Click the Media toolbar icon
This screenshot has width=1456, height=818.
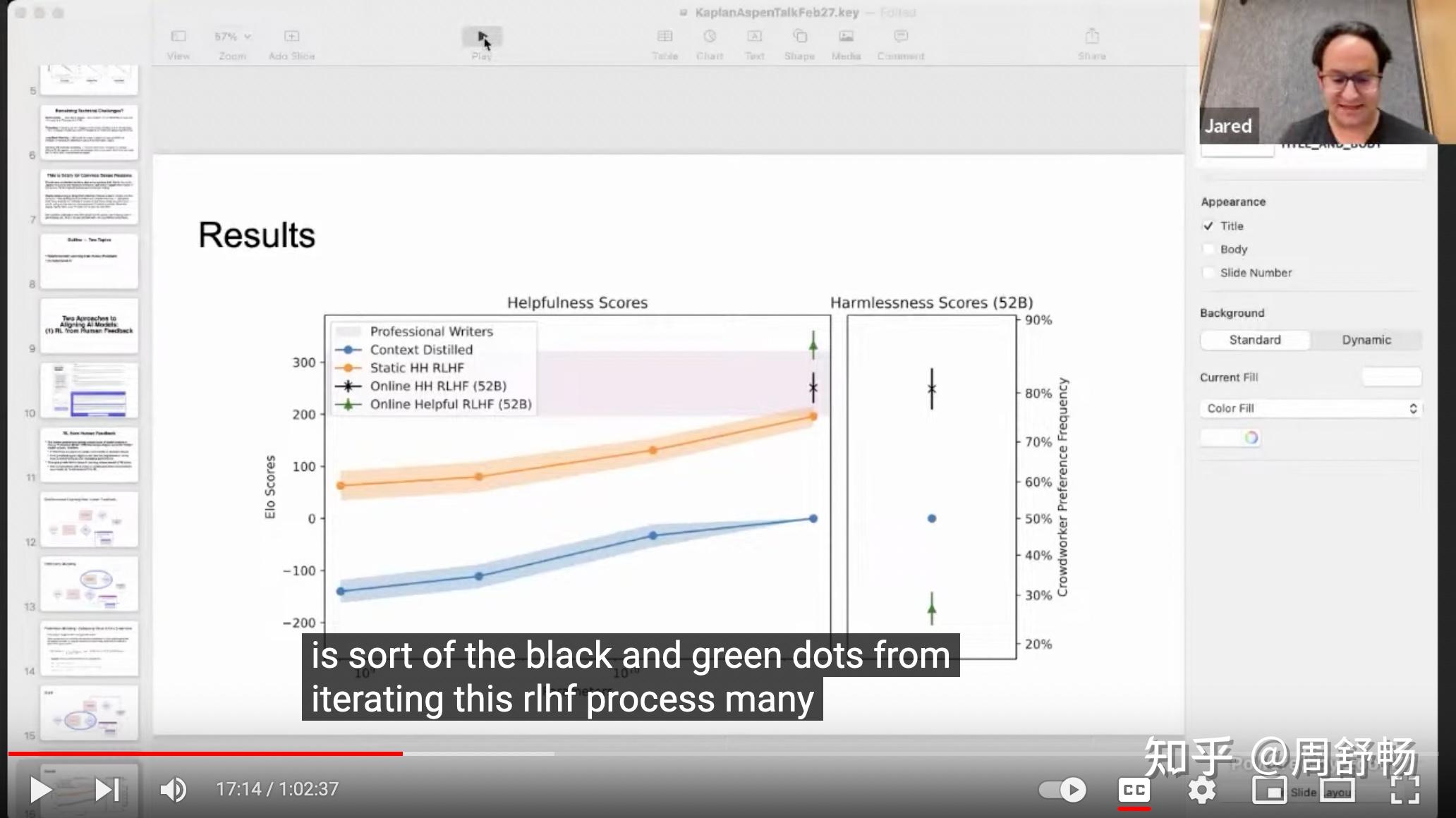point(846,37)
